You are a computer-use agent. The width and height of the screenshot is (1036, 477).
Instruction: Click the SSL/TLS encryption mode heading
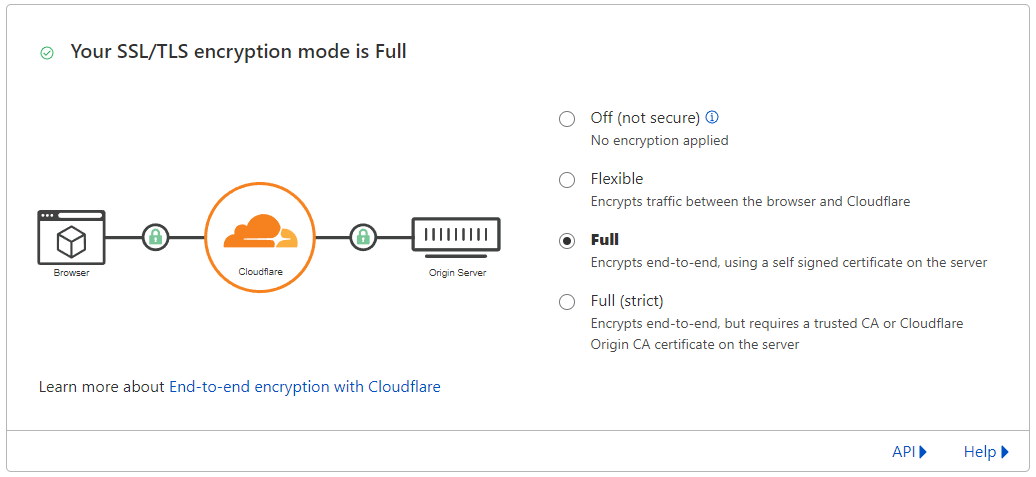[x=238, y=52]
